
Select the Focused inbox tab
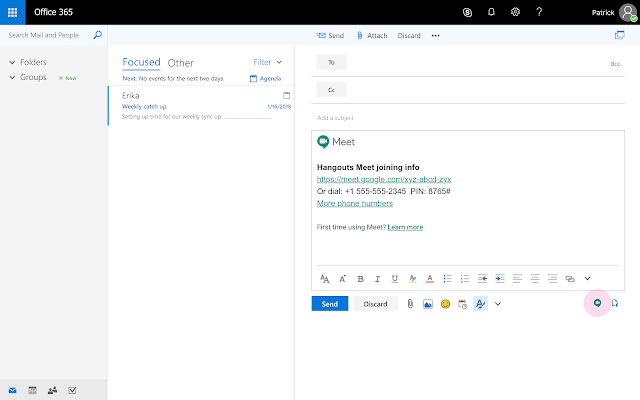[x=141, y=62]
